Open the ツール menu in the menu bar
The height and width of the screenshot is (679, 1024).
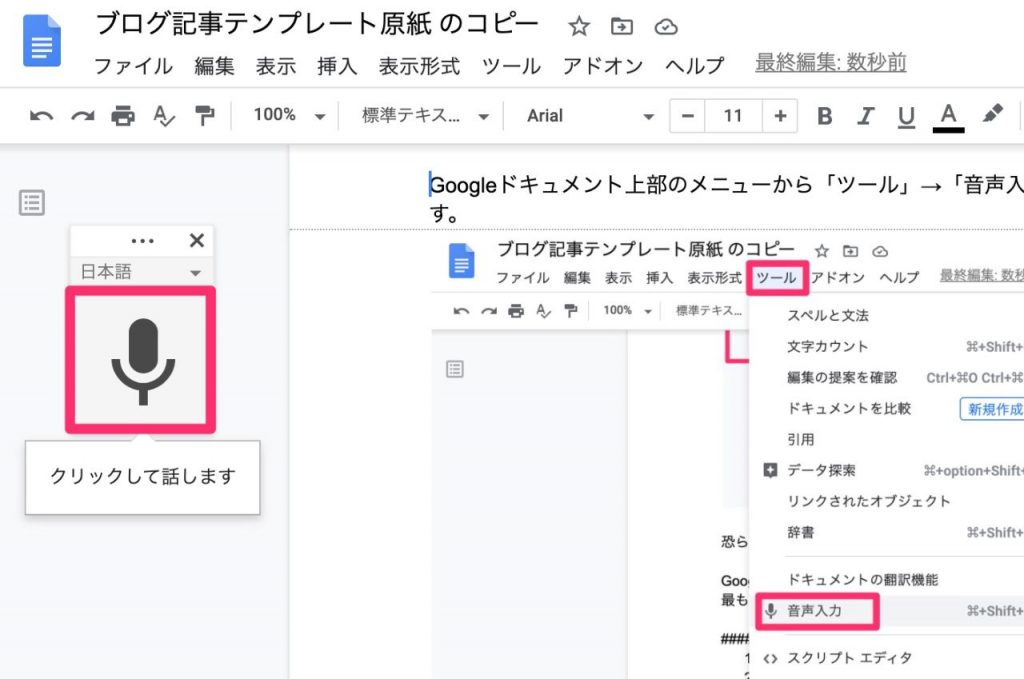[511, 66]
